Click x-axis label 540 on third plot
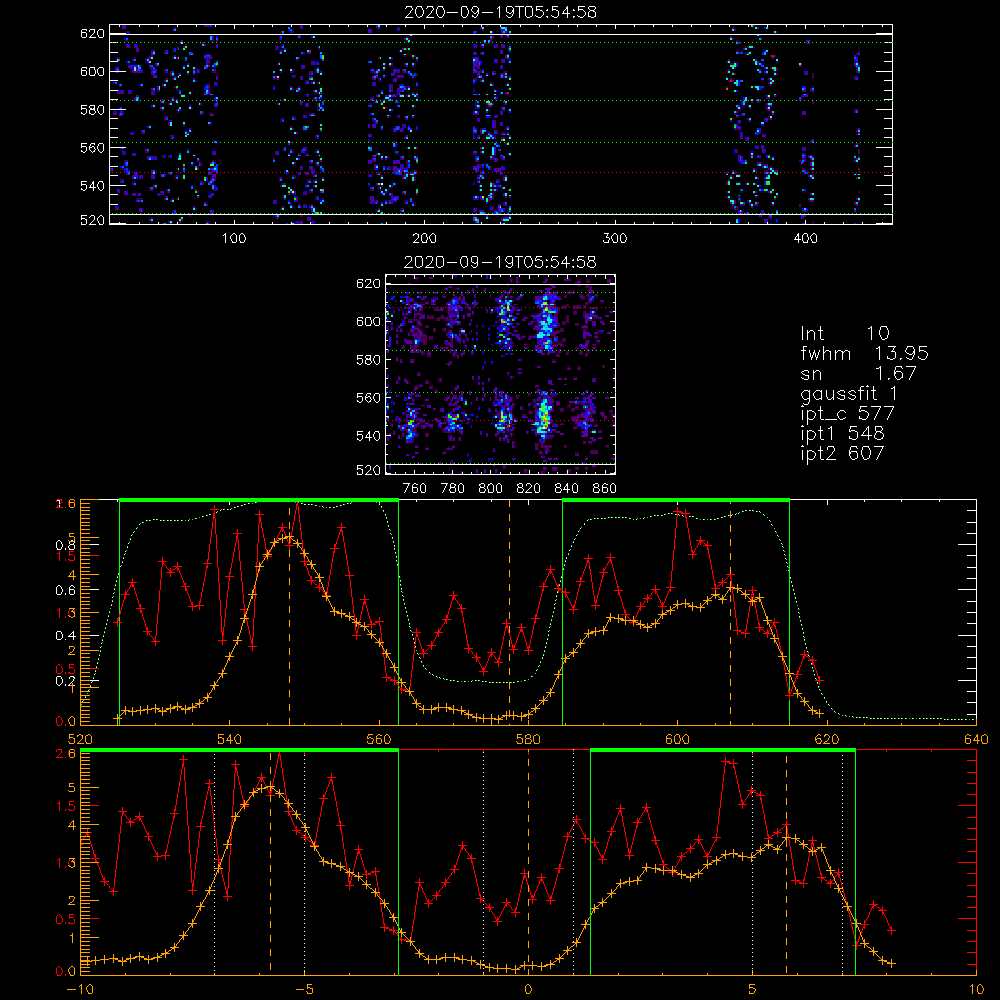The width and height of the screenshot is (1000, 1000). coord(230,740)
